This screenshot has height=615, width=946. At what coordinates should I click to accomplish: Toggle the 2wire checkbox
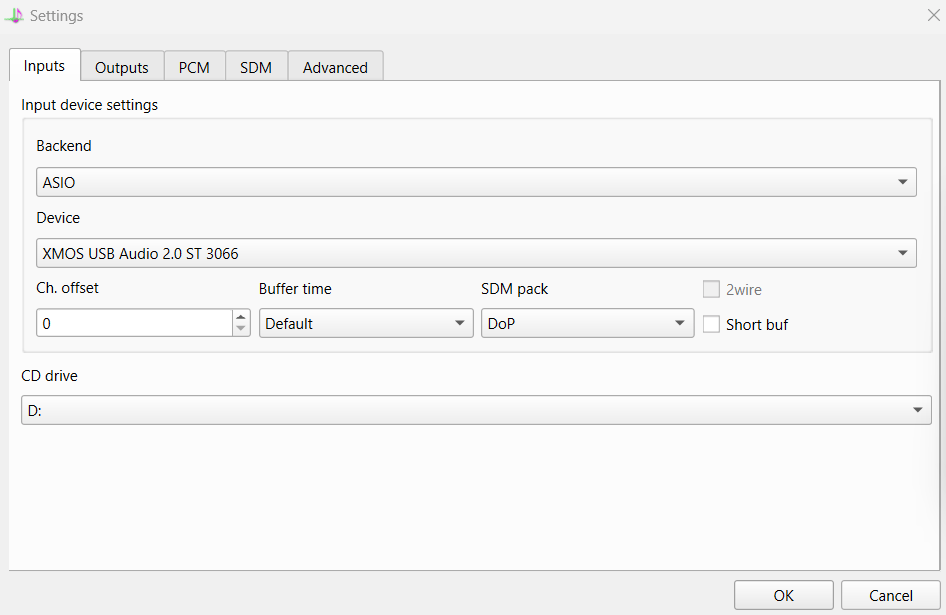pyautogui.click(x=711, y=289)
